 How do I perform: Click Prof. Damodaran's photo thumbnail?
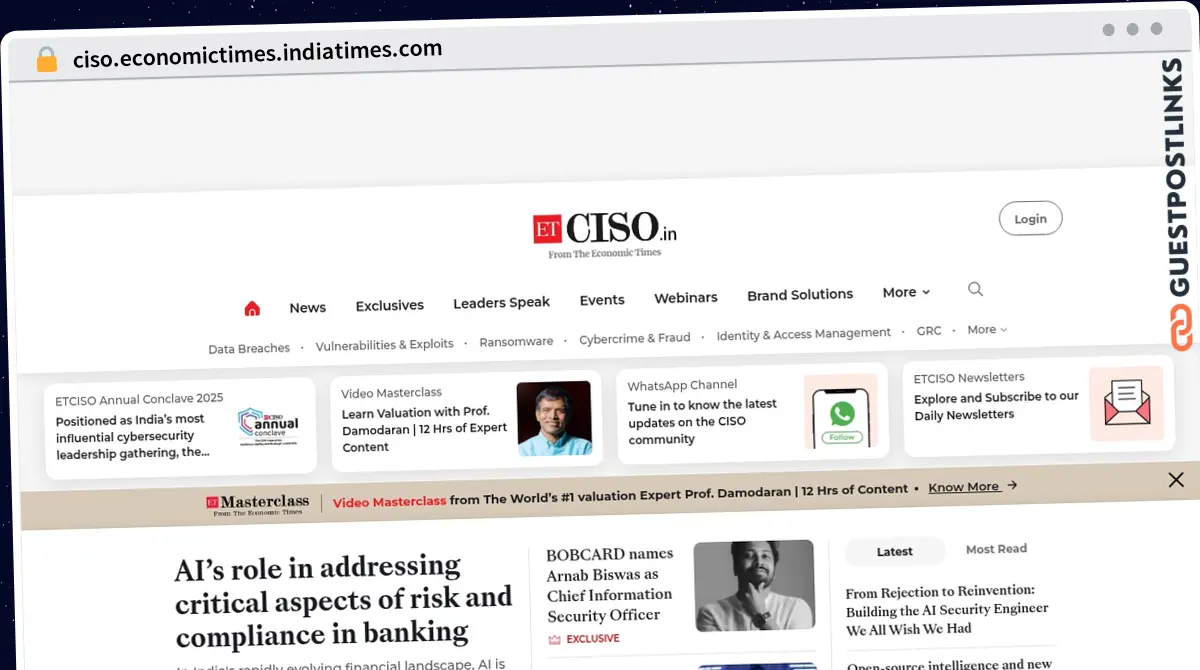click(x=554, y=419)
